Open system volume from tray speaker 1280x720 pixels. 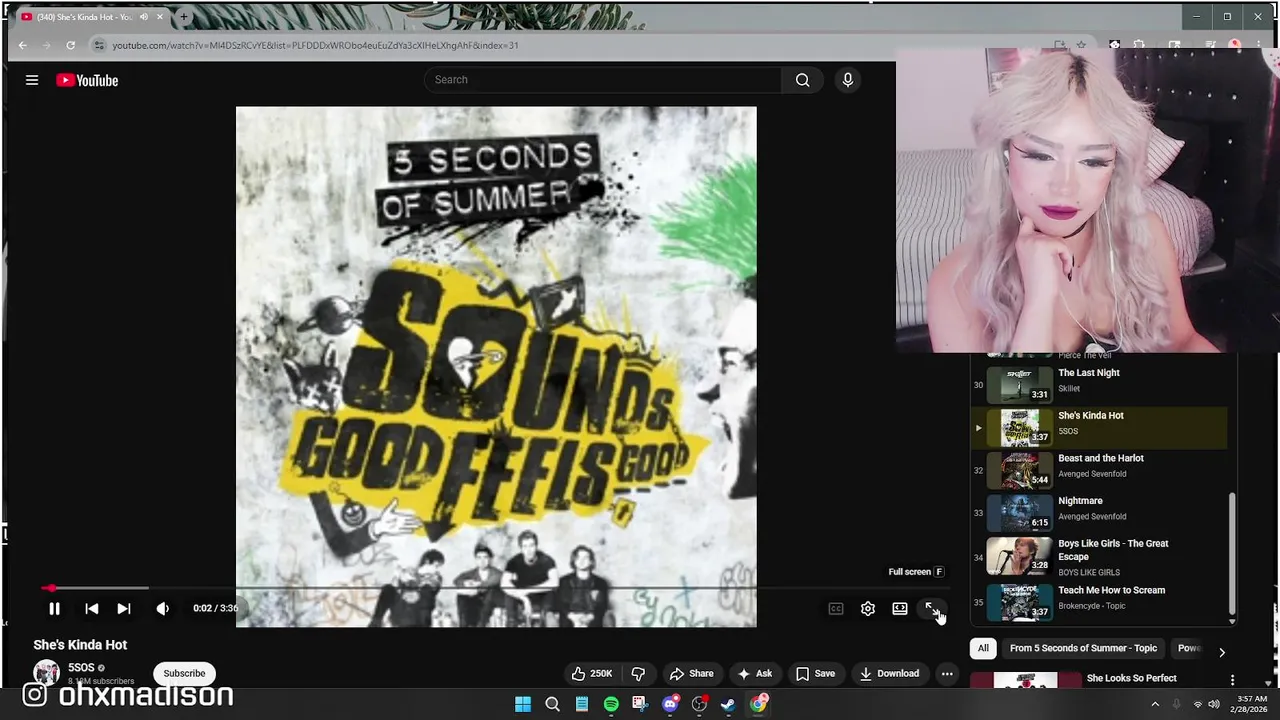1214,704
